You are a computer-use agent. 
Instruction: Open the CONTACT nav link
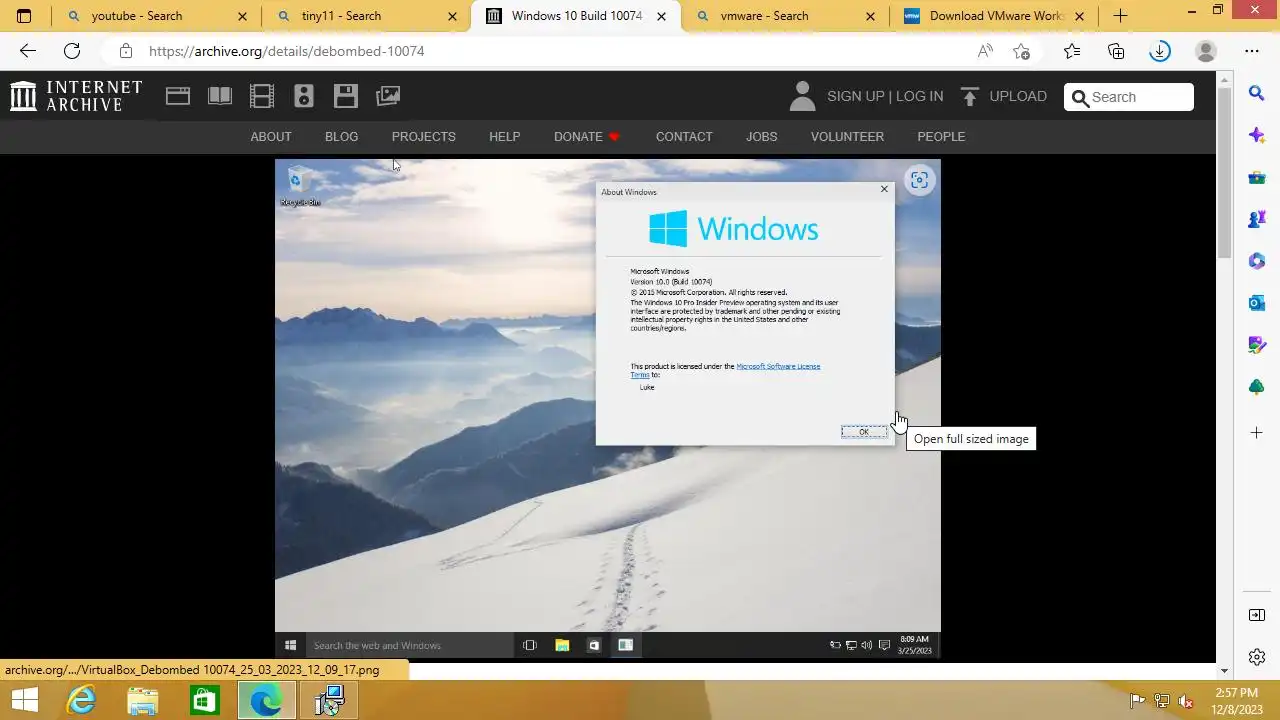pos(684,137)
